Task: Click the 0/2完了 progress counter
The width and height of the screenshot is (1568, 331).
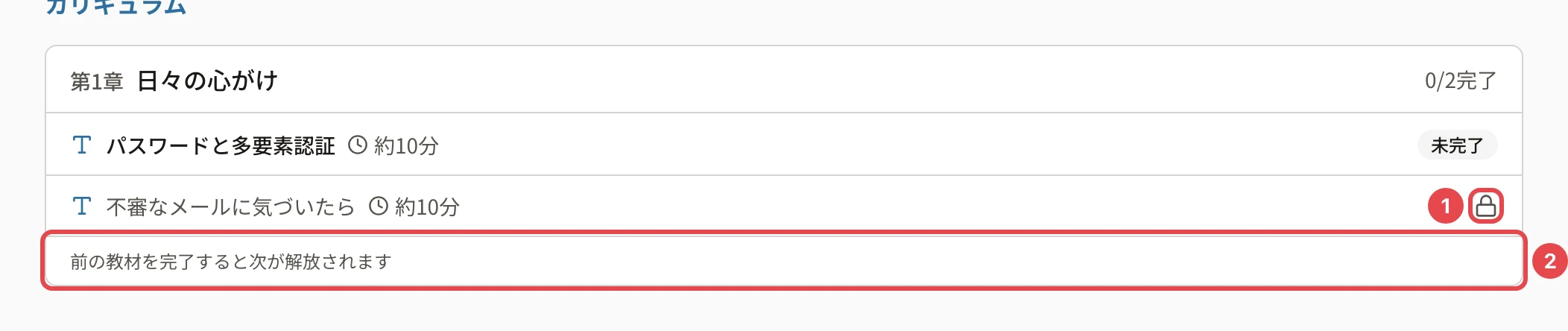Action: 1461,81
